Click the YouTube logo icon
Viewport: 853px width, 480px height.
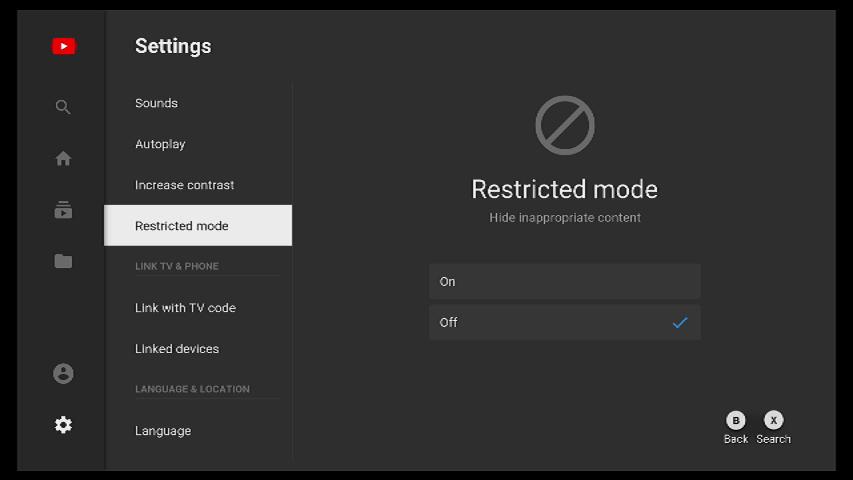pyautogui.click(x=63, y=46)
